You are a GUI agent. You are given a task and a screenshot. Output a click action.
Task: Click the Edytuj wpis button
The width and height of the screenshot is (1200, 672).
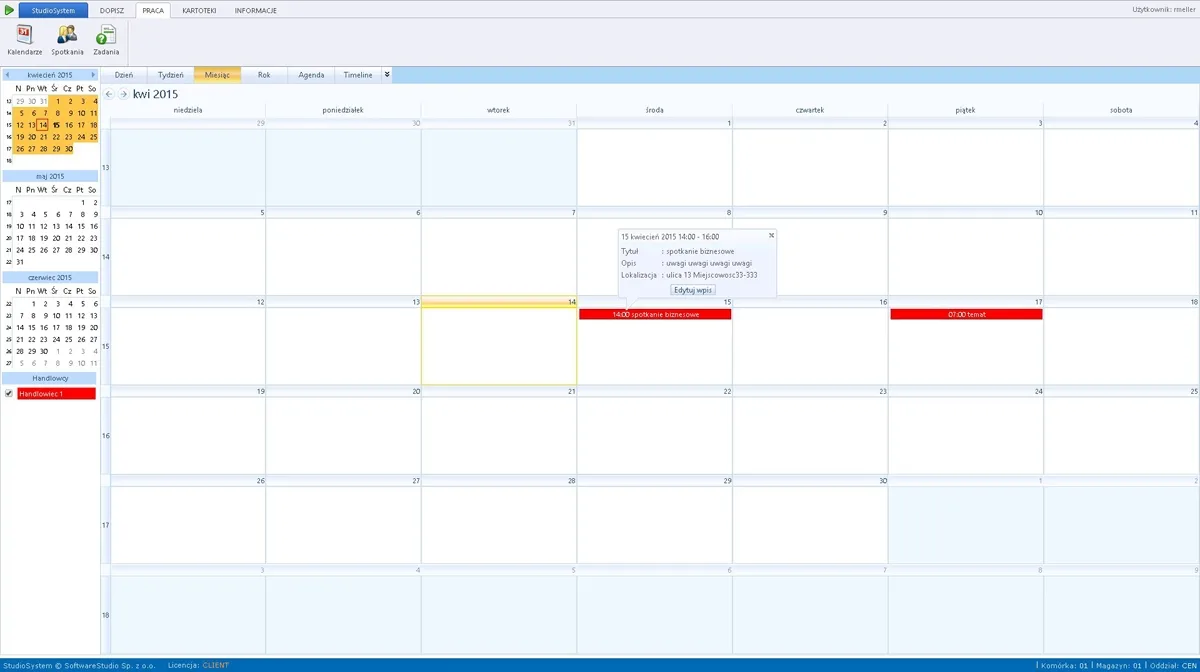tap(693, 289)
